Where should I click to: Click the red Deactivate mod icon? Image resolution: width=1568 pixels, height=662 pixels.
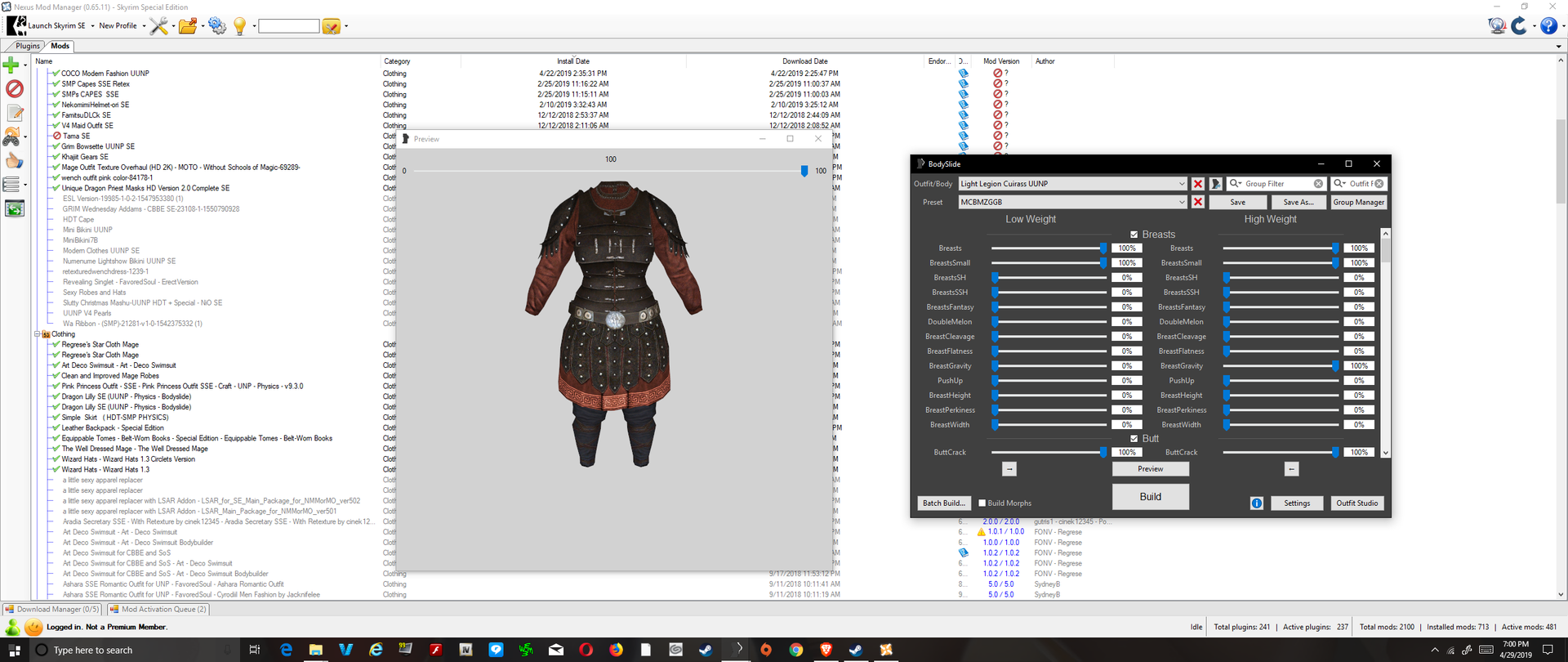14,88
